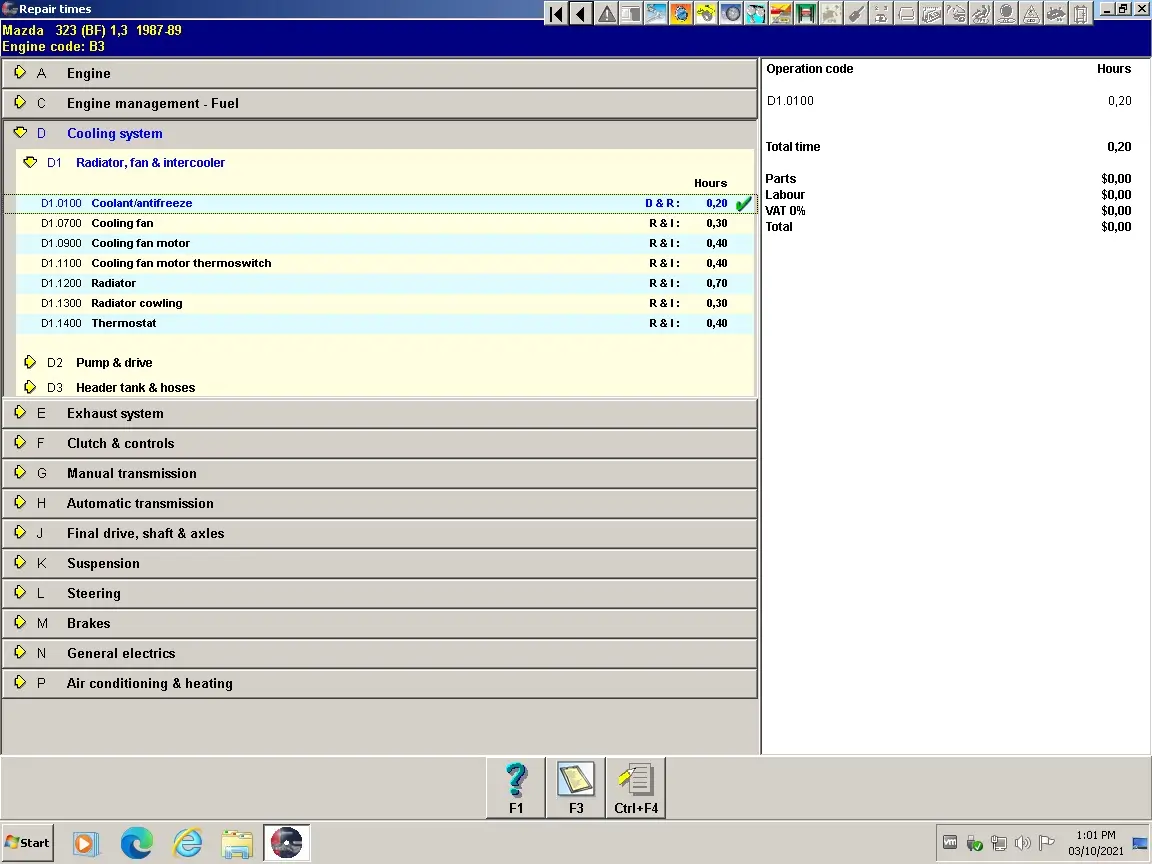Click the D3 Header tank & hoses label
1152x864 pixels.
135,388
